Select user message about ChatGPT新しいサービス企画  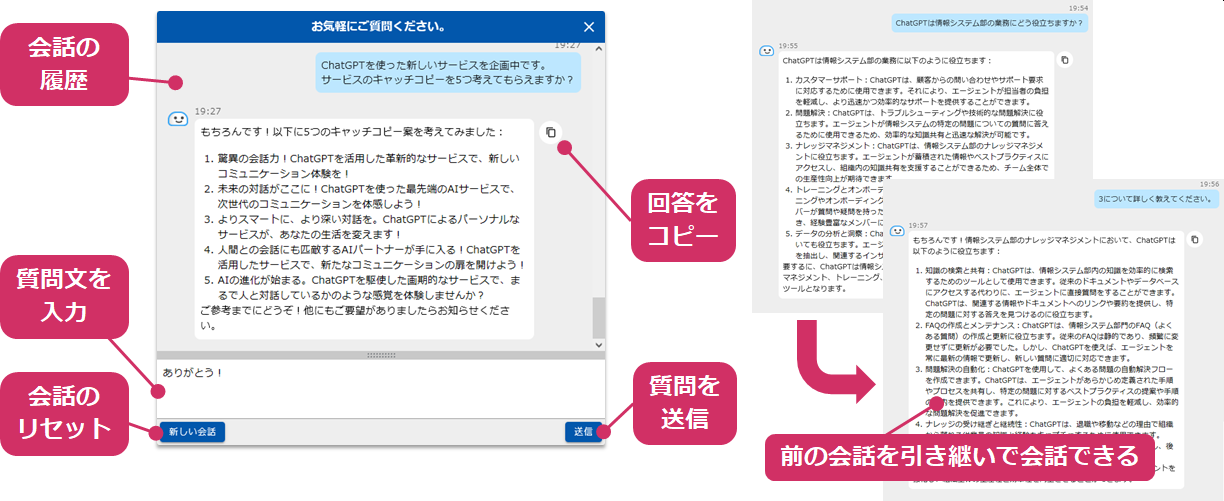[447, 72]
